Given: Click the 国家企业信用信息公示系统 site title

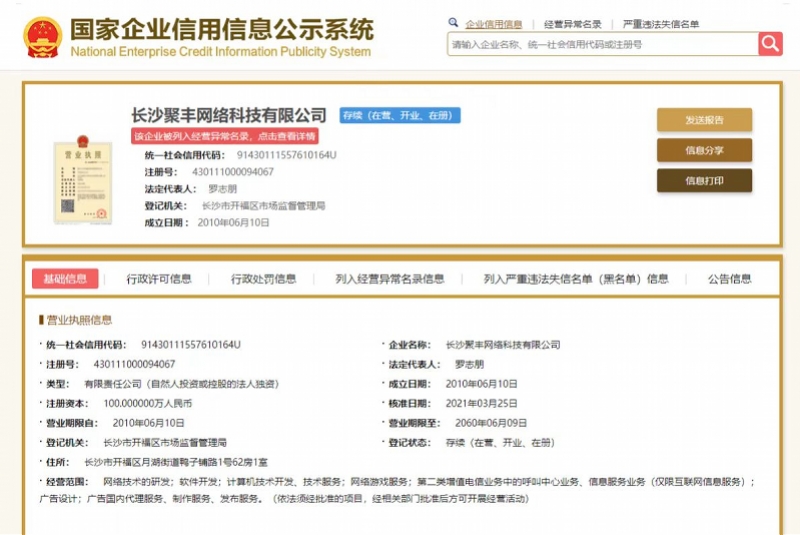Looking at the screenshot, I should point(222,29).
